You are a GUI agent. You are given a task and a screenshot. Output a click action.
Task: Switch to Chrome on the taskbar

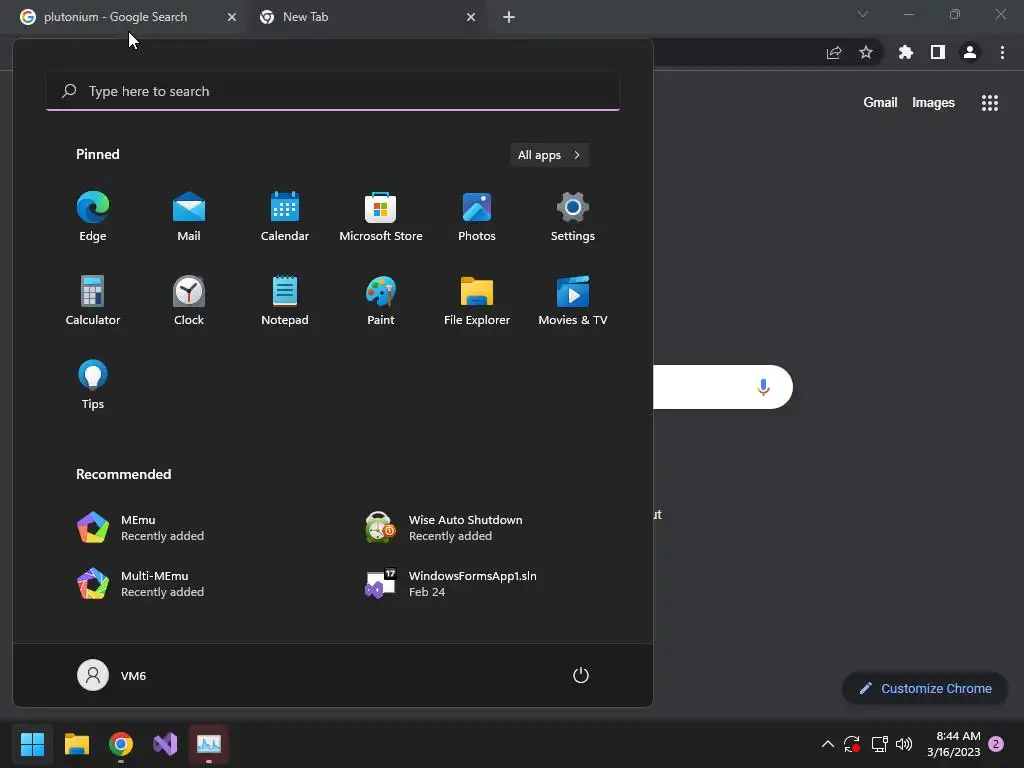pos(121,744)
